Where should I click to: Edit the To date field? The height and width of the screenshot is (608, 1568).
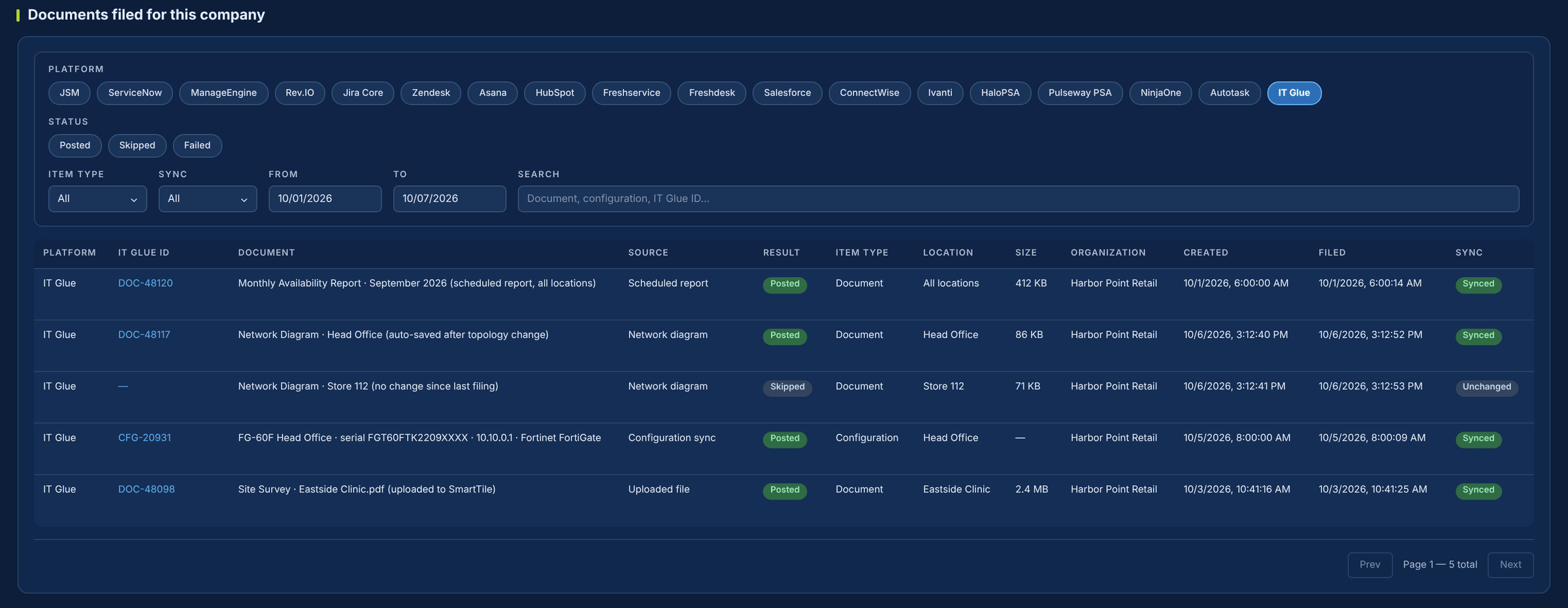(449, 199)
